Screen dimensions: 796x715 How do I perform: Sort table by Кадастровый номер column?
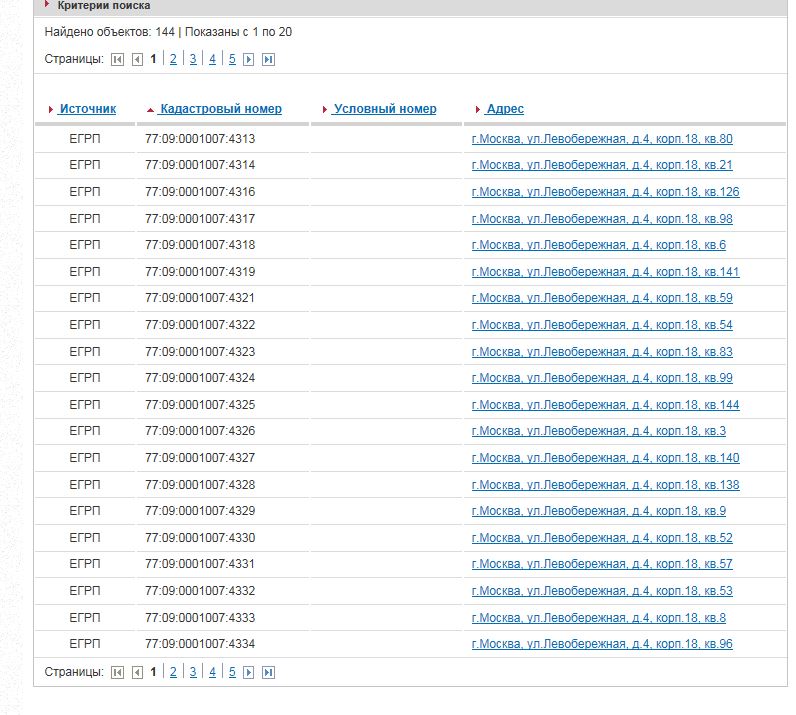(220, 109)
